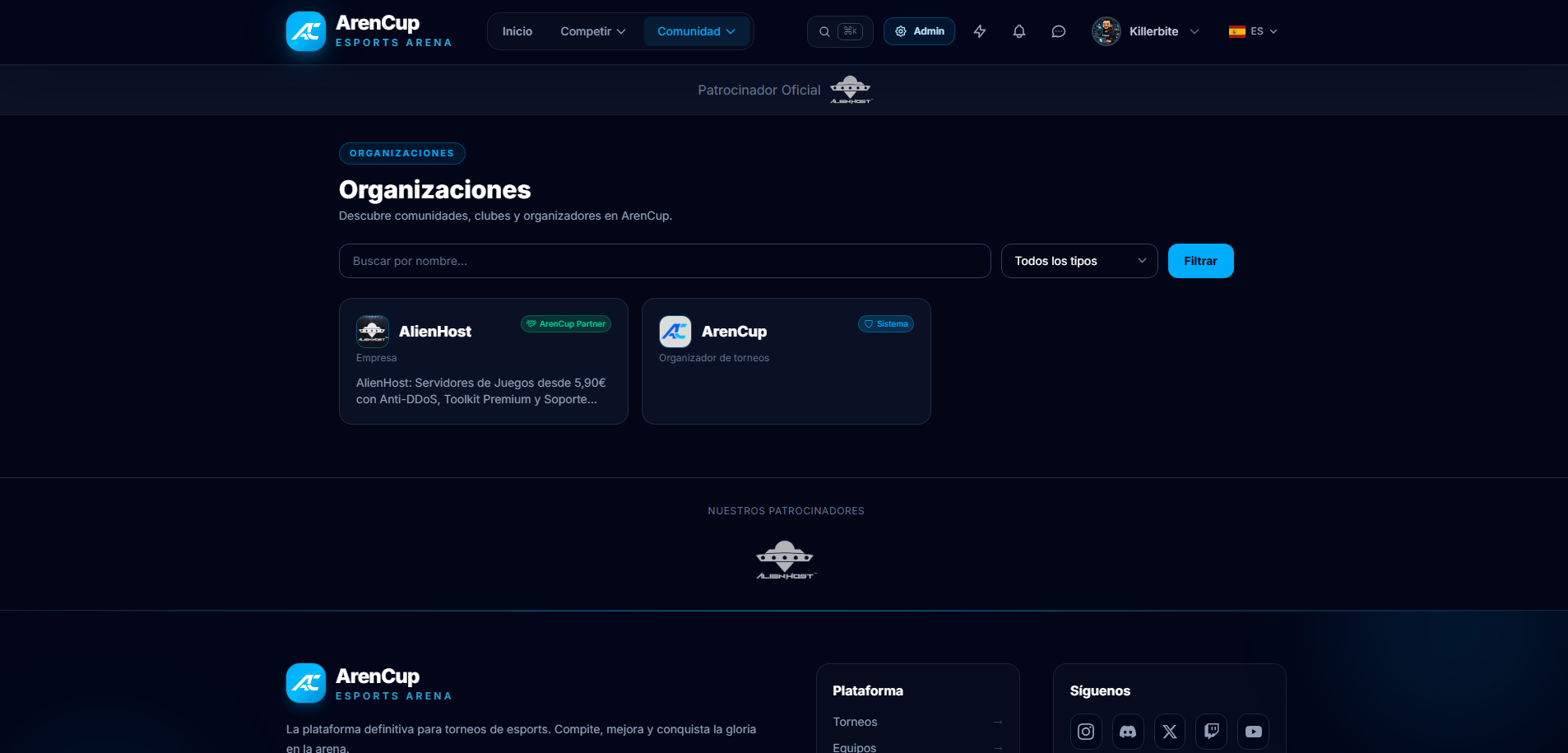Focus the 'Buscar por nombre...' search field
1568x753 pixels.
tap(665, 261)
